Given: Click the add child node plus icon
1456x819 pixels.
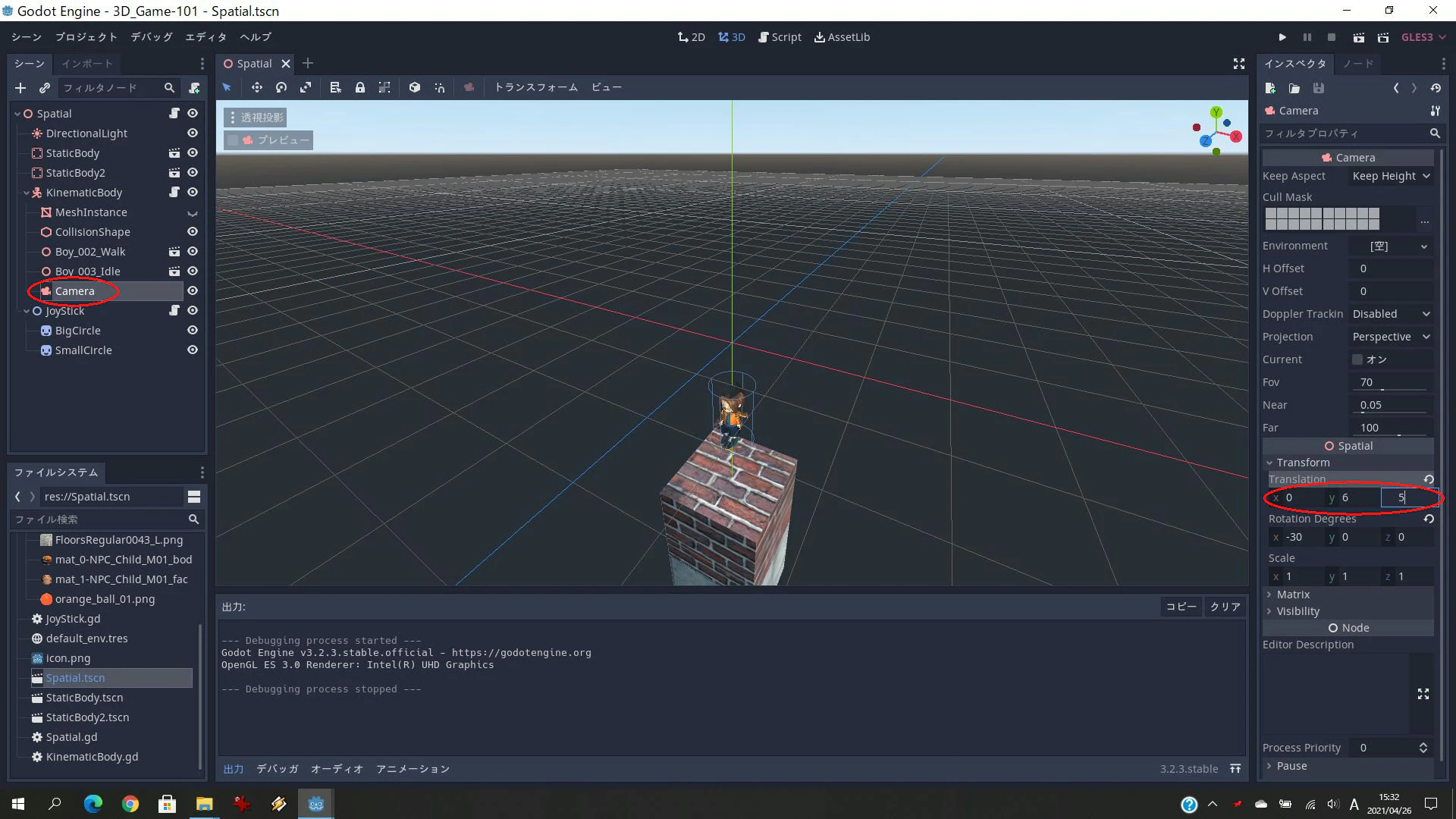Looking at the screenshot, I should [x=20, y=88].
